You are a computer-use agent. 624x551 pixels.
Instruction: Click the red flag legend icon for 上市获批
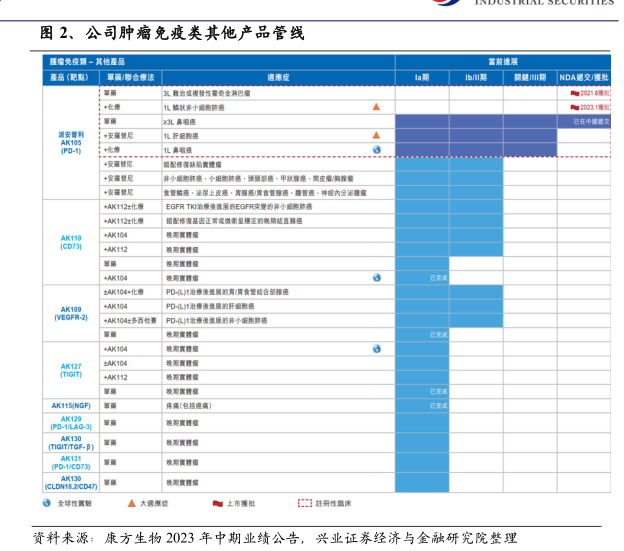(x=216, y=503)
